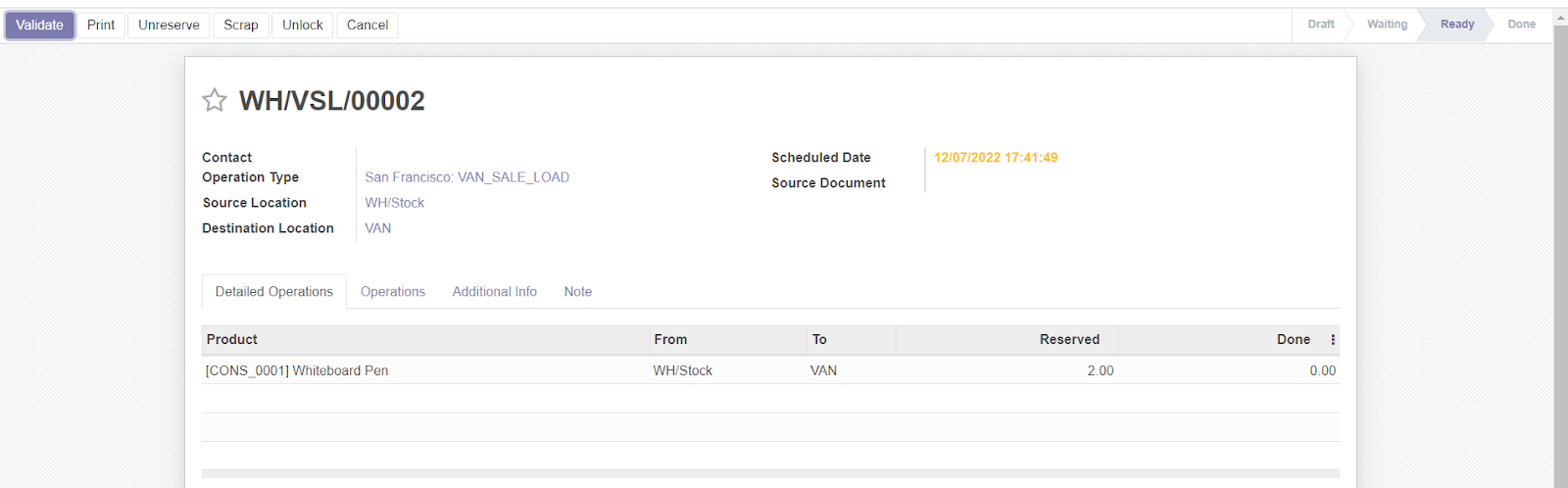The height and width of the screenshot is (488, 1568).
Task: Click the Validate button
Action: pos(39,25)
